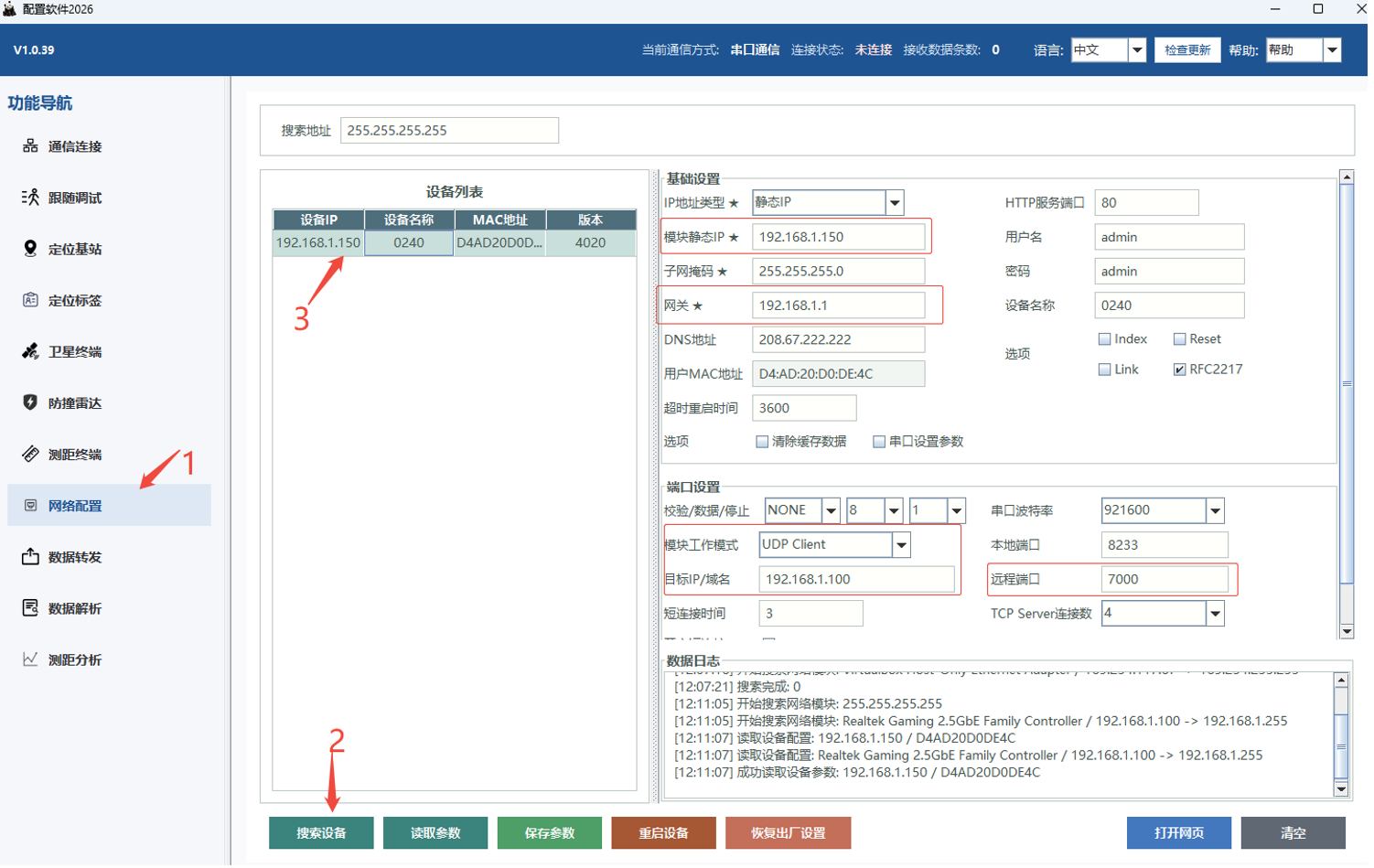This screenshot has height=868, width=1374.
Task: Enable 清除缓存数据 checkbox
Action: click(762, 442)
